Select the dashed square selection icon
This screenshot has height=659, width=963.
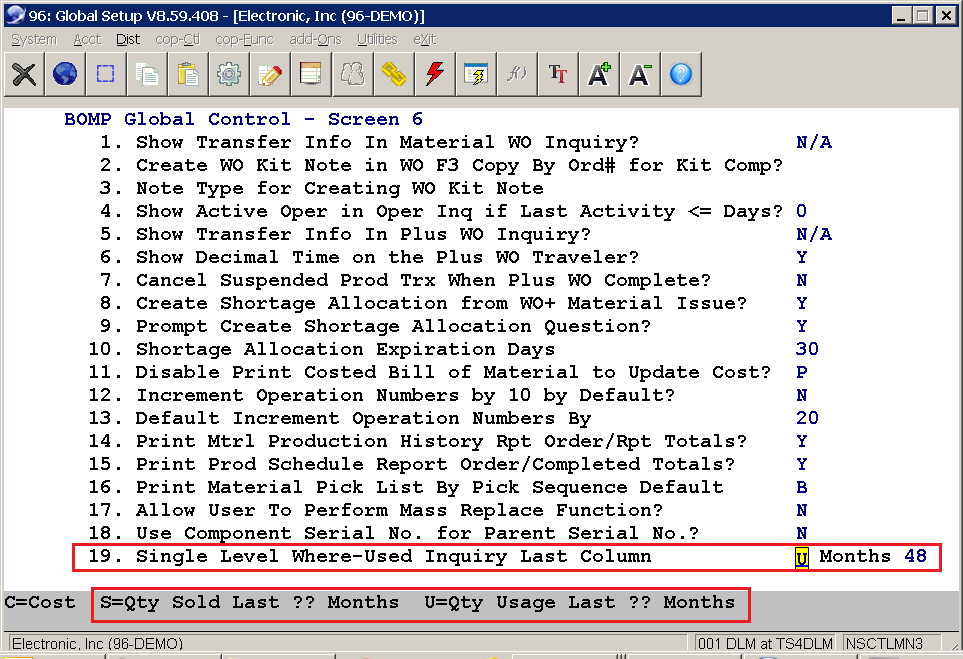pos(106,75)
